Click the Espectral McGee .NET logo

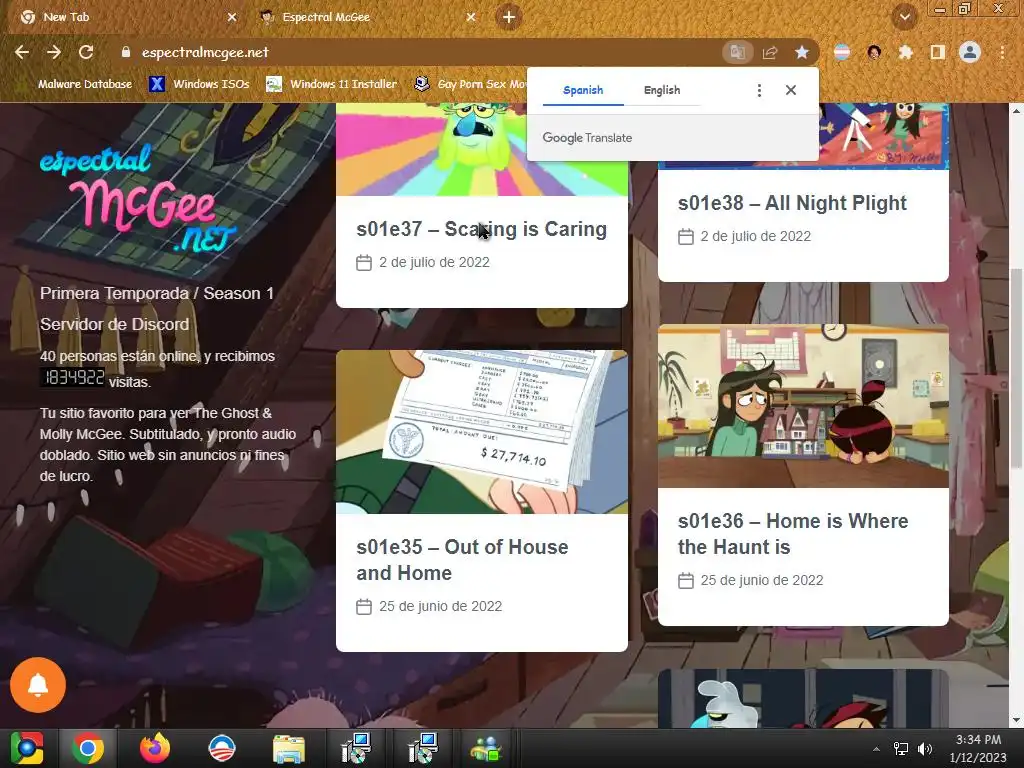pos(138,197)
